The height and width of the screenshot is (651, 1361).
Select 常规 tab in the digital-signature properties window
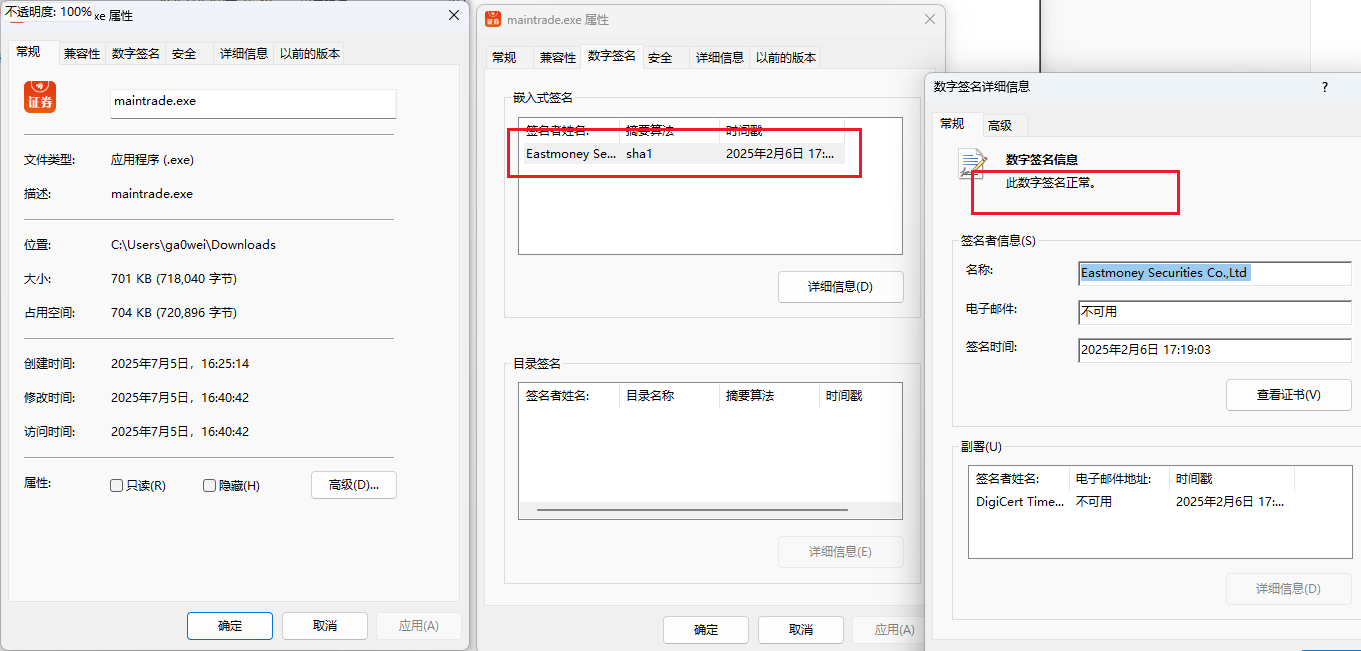504,58
